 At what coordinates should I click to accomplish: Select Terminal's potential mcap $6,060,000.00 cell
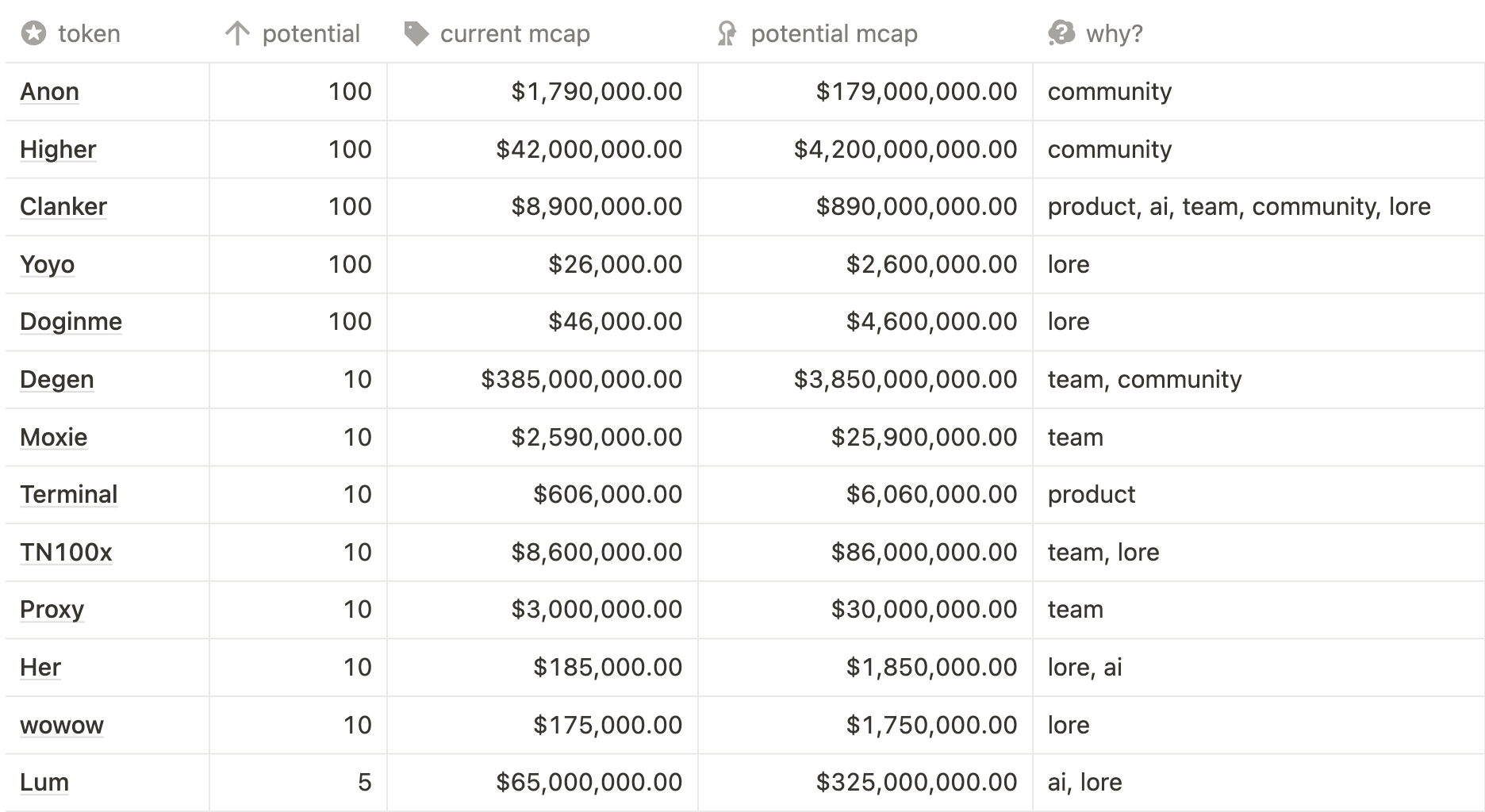pyautogui.click(x=931, y=495)
